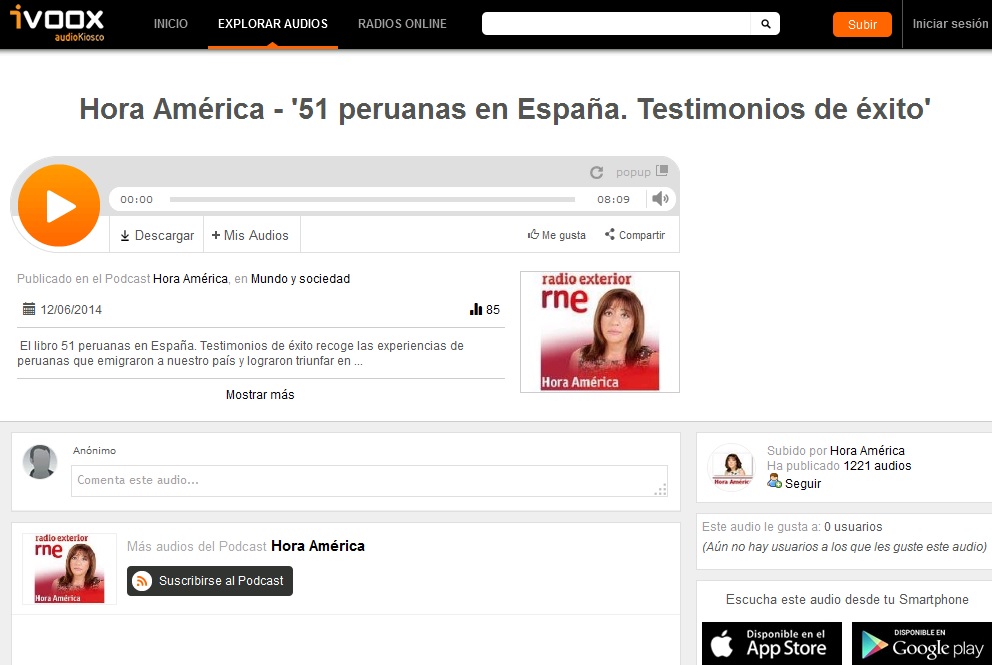Viewport: 992px width, 665px height.
Task: Open the player in popup window
Action: click(642, 171)
